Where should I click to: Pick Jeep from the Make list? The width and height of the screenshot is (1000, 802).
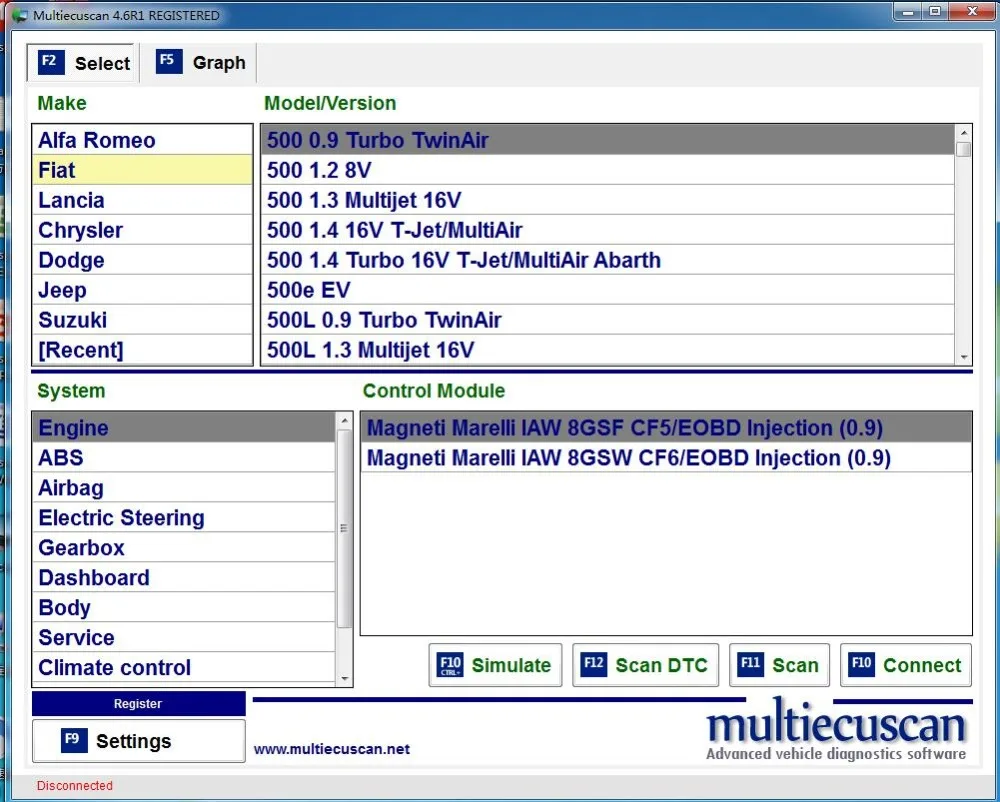(142, 290)
